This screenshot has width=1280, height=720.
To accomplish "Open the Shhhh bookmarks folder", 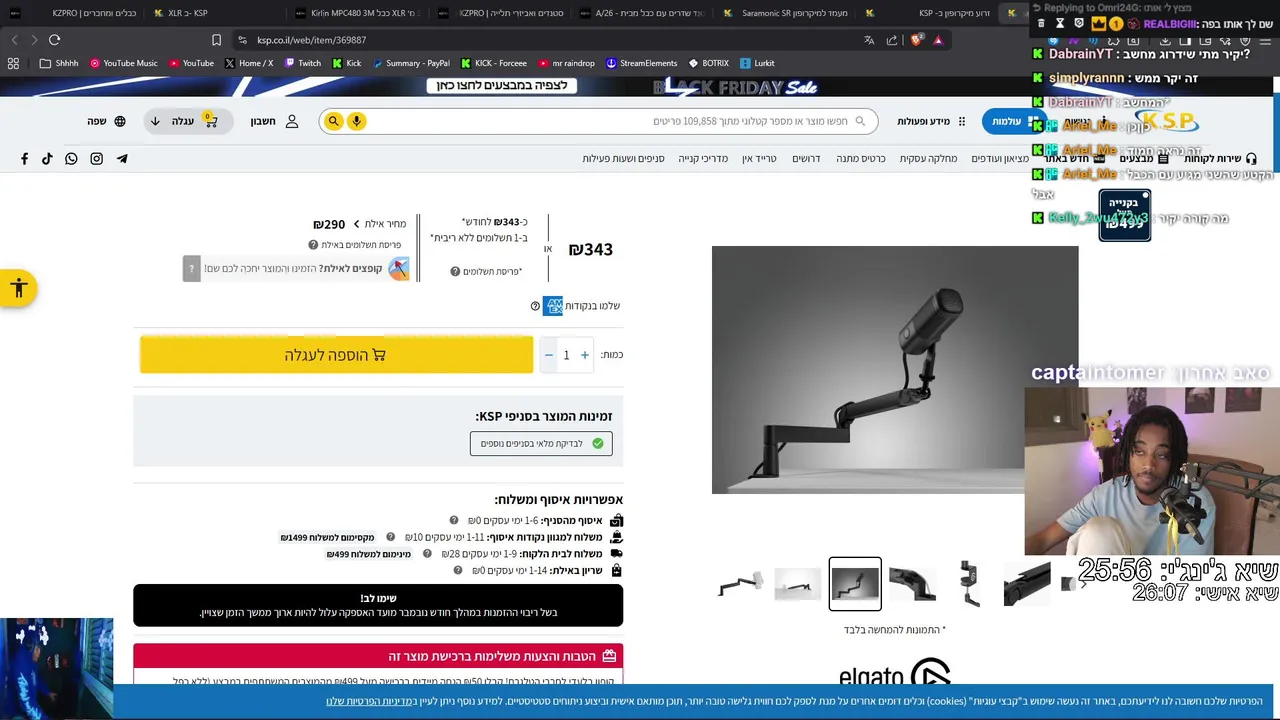I will pos(59,63).
